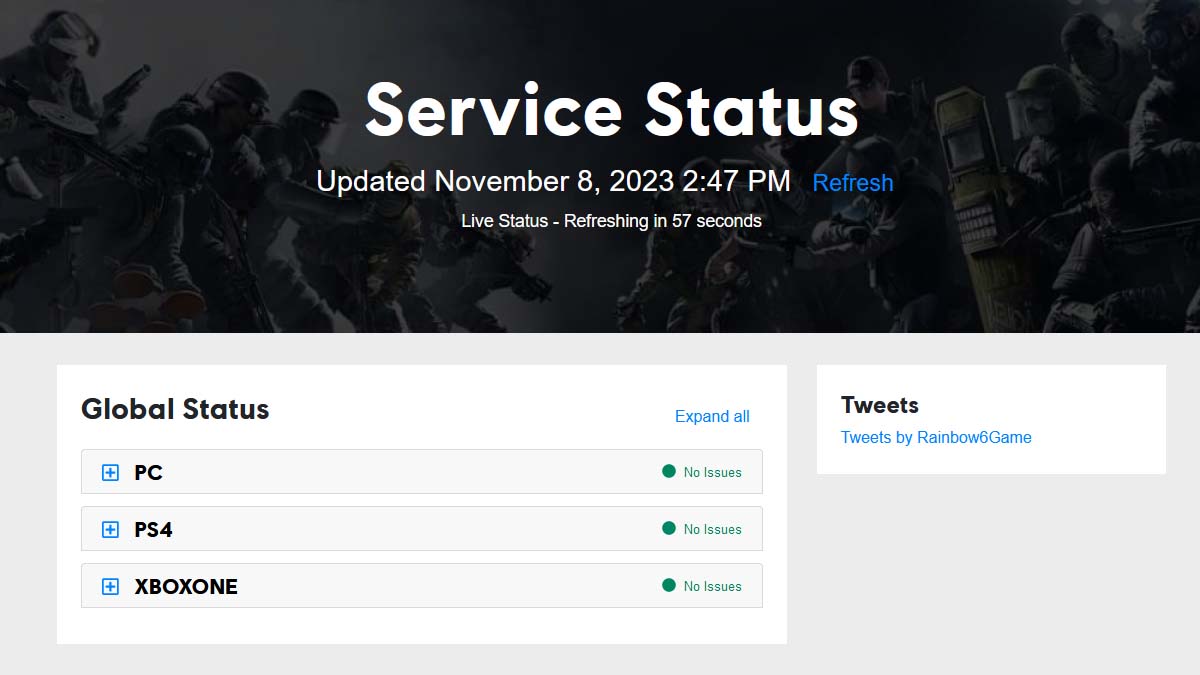Click the Refresh link

pos(852,183)
